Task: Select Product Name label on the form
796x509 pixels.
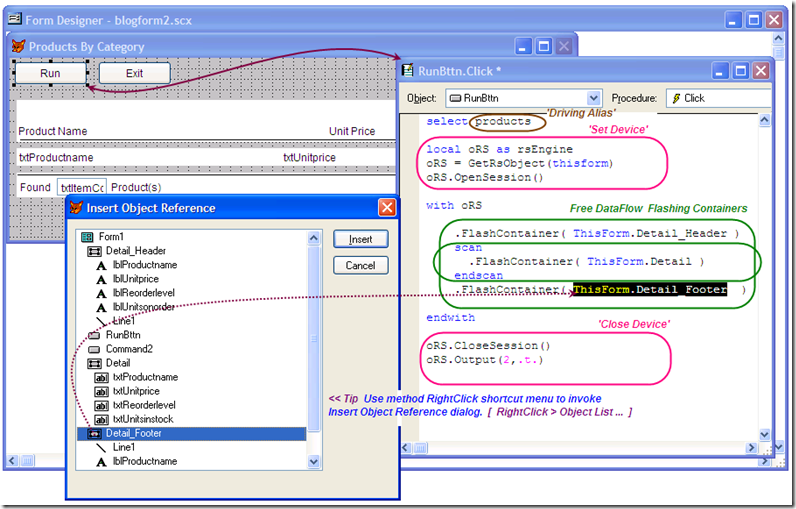Action: 53,131
